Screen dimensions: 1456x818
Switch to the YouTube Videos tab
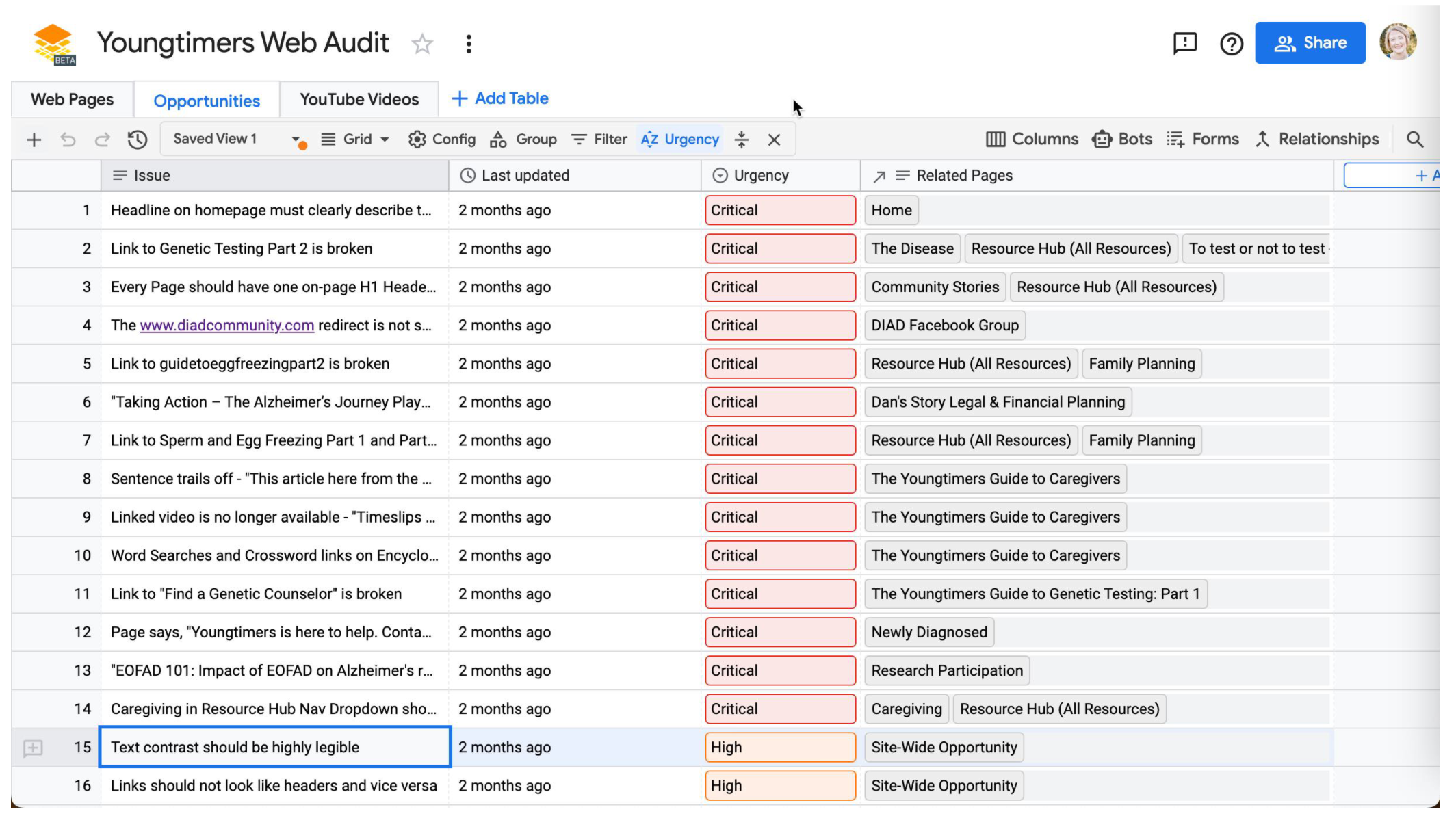[359, 100]
